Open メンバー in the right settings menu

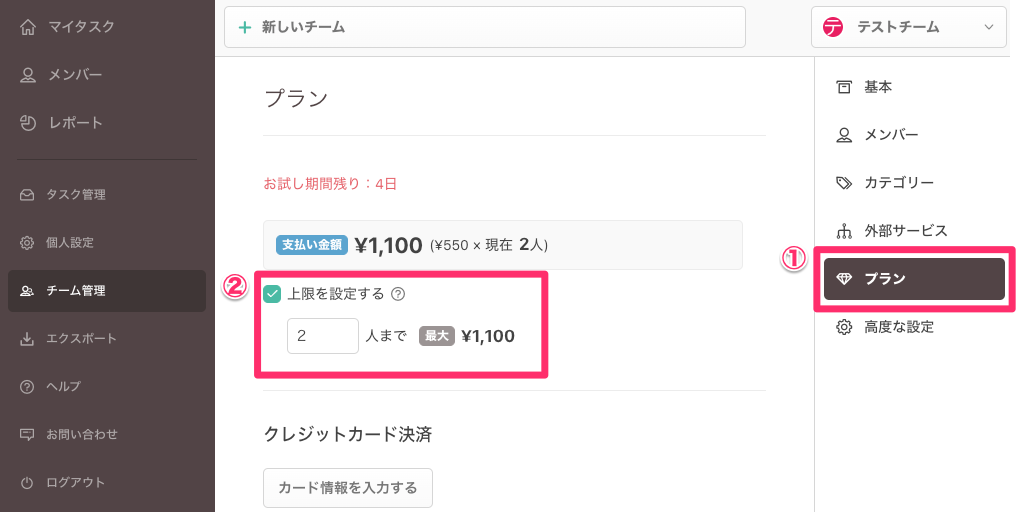click(x=890, y=135)
